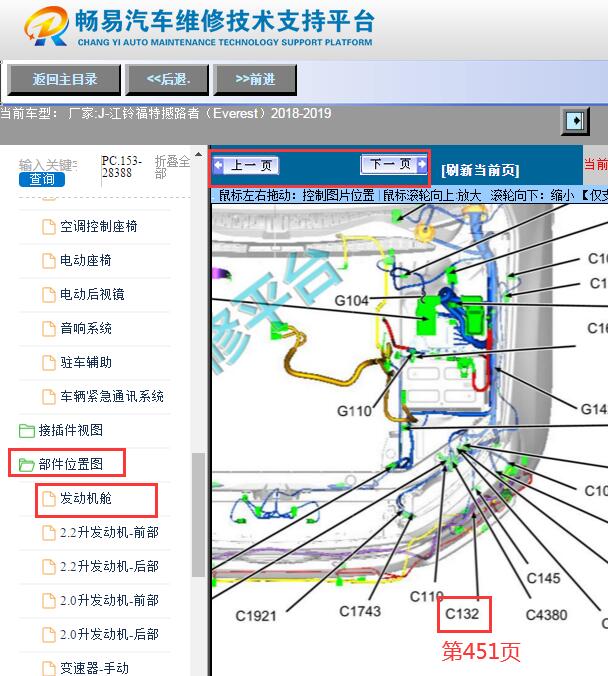Click the keyword input field 输入关键字

pos(48,165)
